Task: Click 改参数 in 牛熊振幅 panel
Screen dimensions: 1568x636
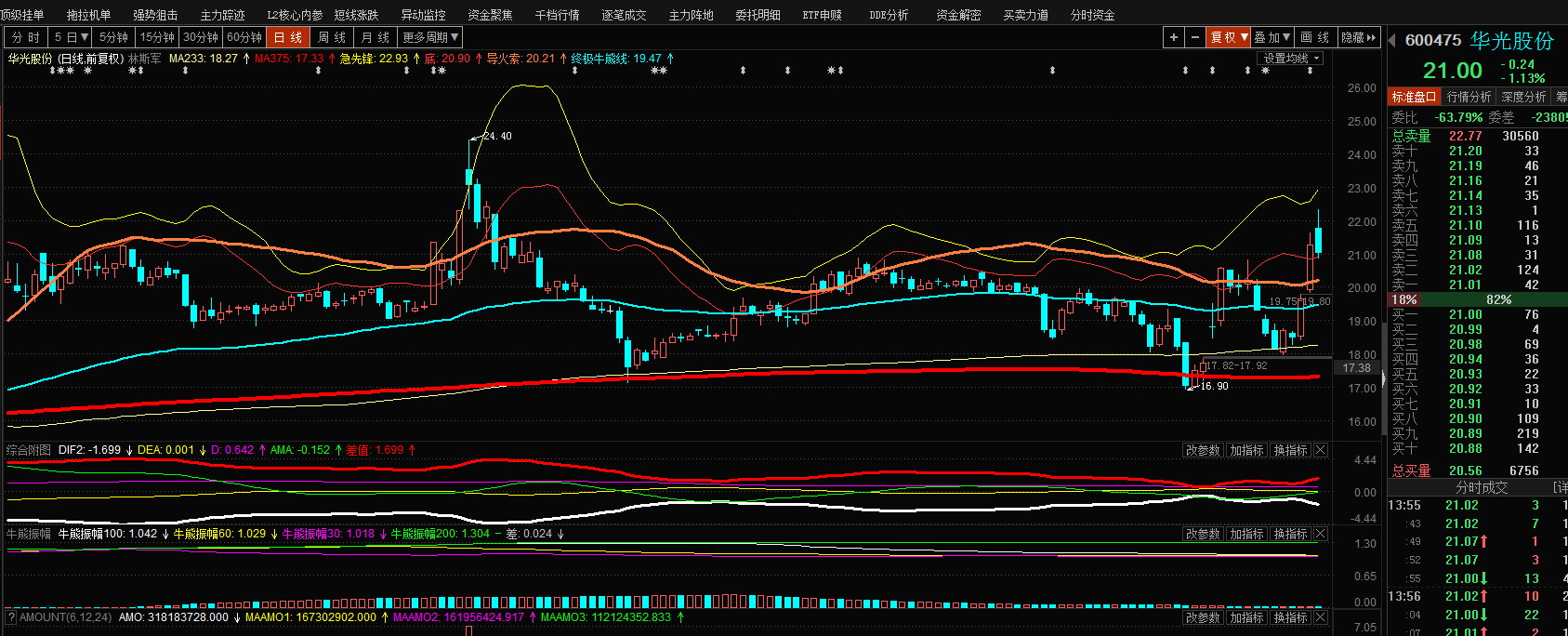Action: pos(1203,534)
